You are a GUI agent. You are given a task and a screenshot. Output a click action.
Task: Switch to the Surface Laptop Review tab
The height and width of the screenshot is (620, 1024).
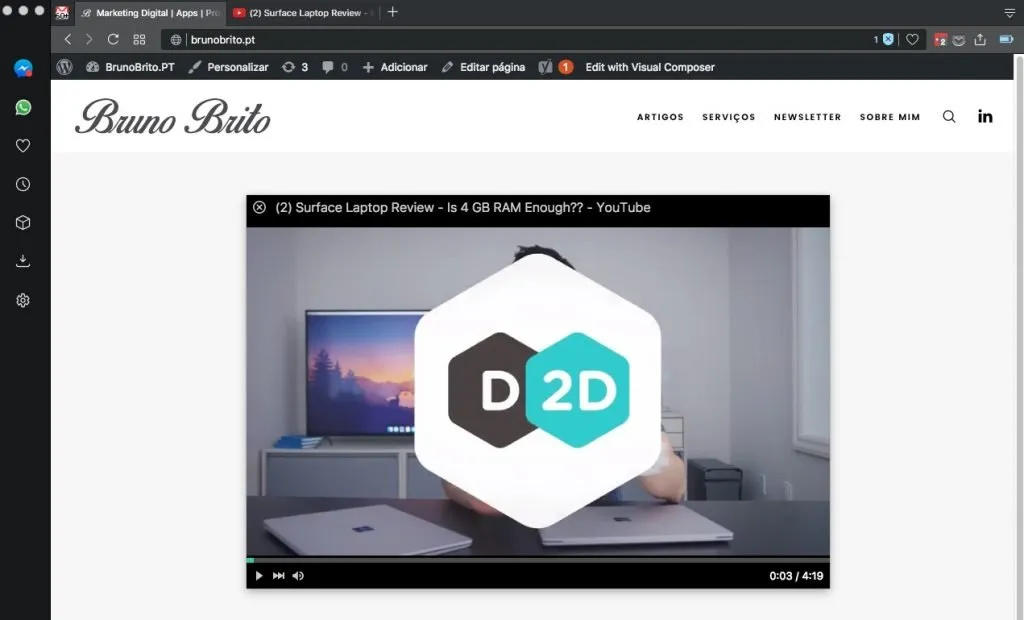(x=304, y=13)
